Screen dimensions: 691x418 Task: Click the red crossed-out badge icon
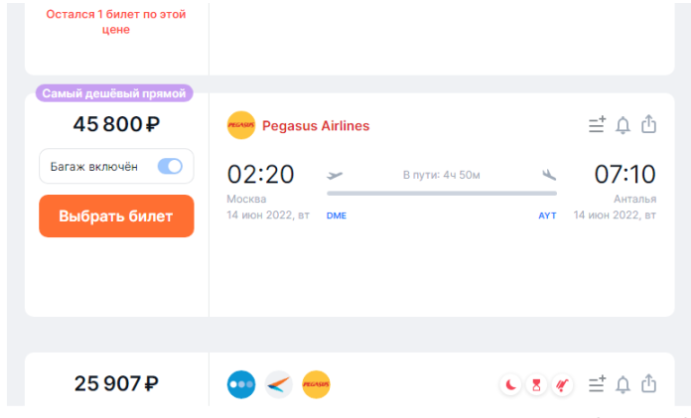562,385
